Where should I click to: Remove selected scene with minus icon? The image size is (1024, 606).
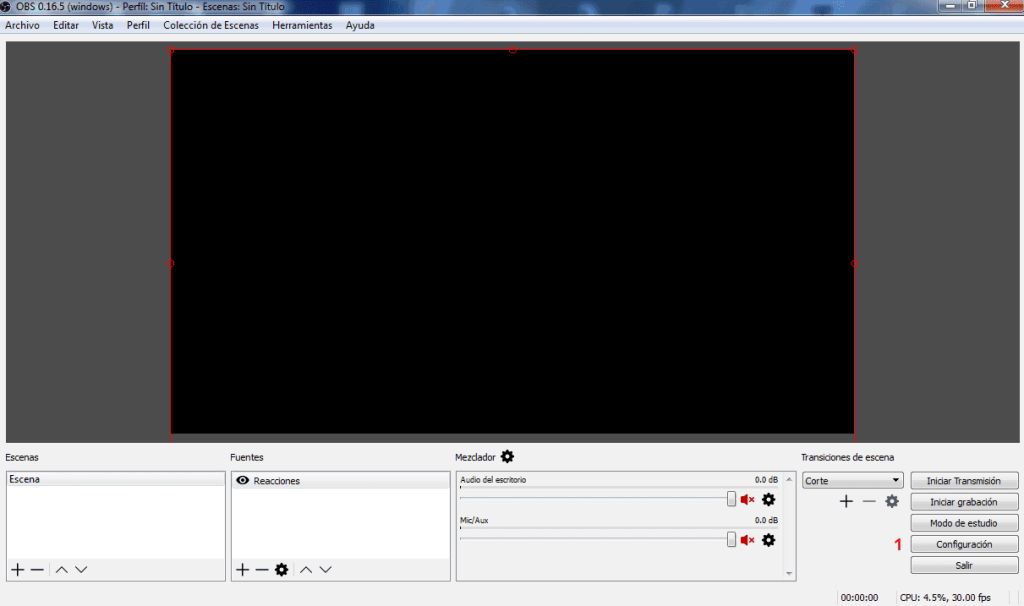(37, 569)
